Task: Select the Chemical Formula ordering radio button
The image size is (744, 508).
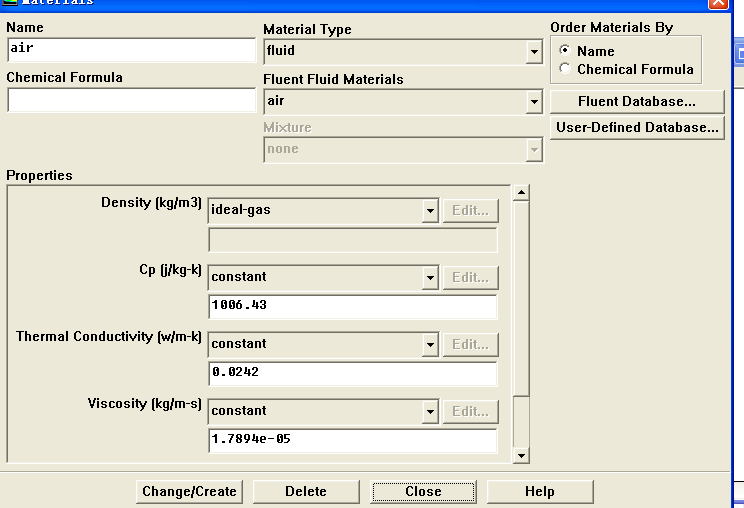Action: (x=565, y=68)
